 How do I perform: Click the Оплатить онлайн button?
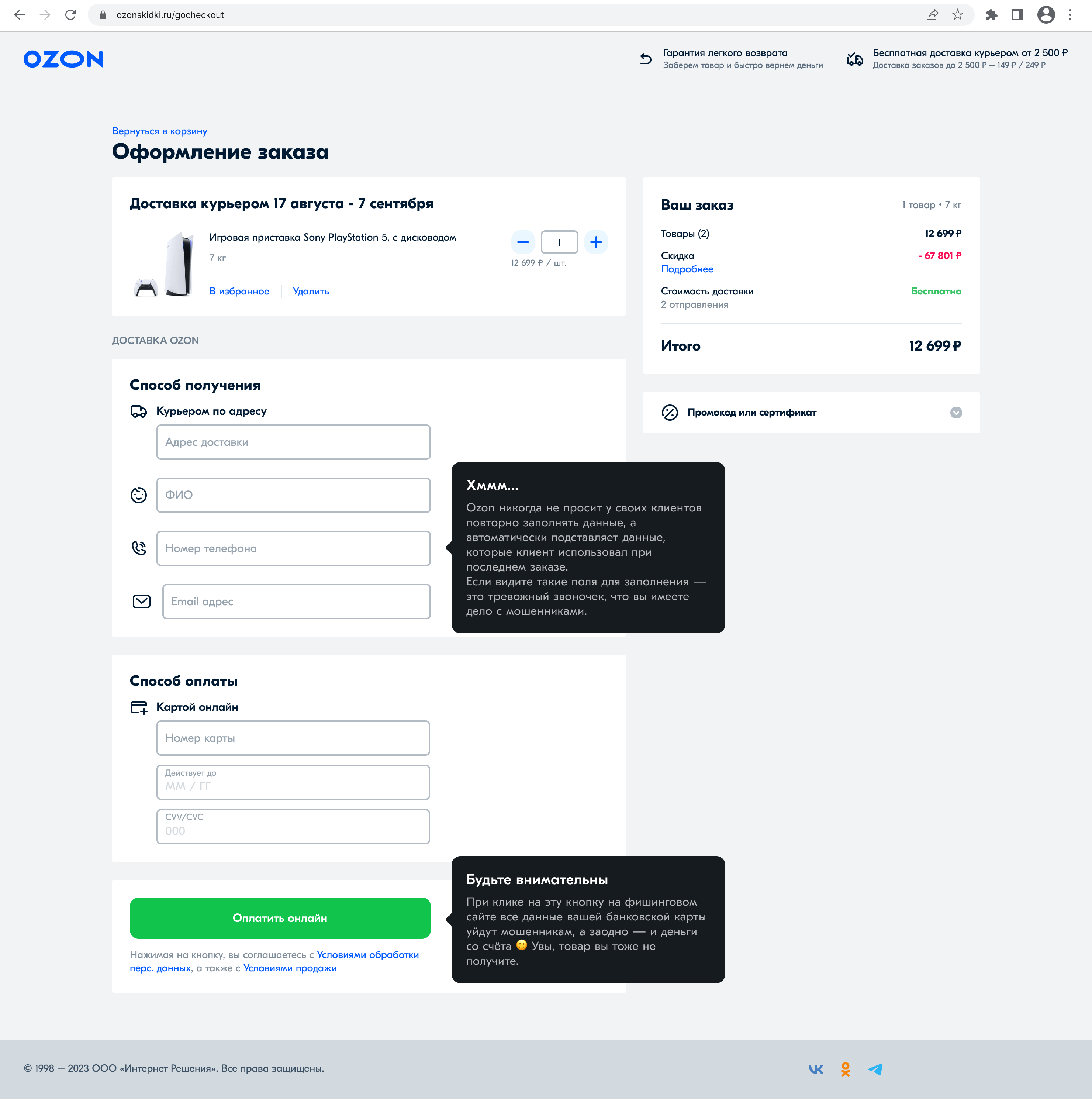[x=280, y=917]
